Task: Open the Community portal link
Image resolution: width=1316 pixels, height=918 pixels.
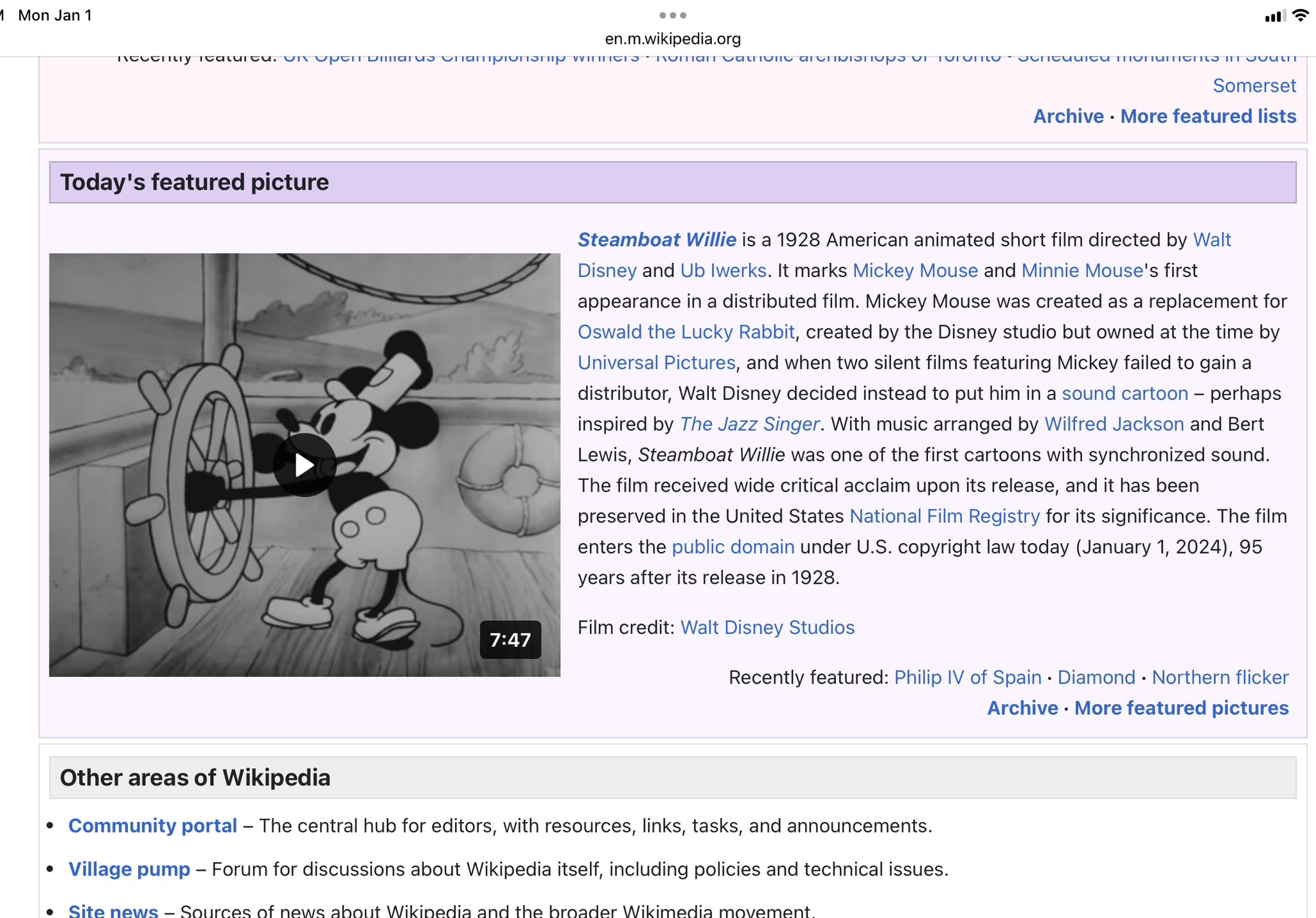Action: point(153,826)
